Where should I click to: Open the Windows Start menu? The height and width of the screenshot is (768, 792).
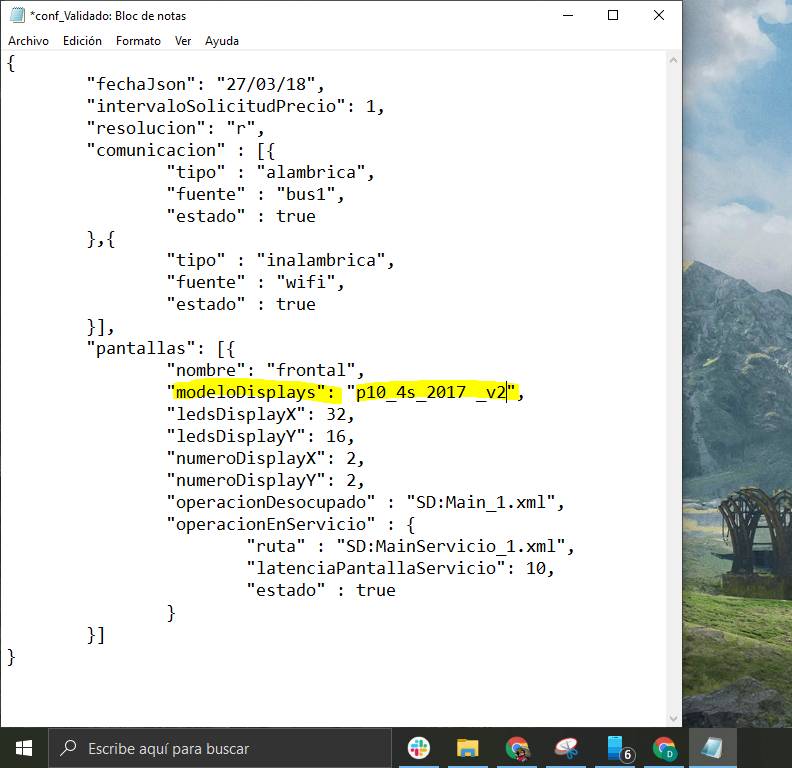coord(24,748)
